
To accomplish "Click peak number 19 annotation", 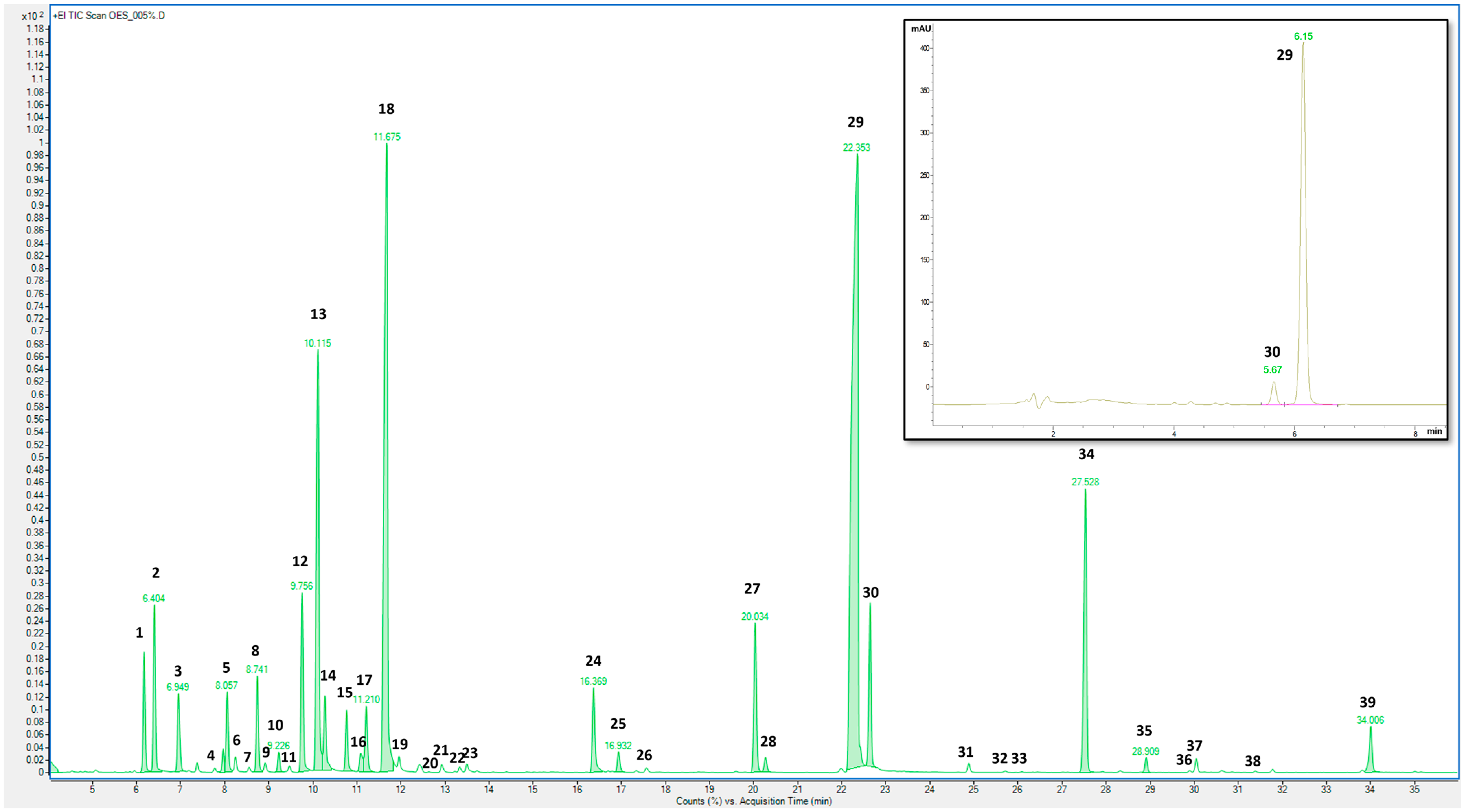I will [x=400, y=744].
